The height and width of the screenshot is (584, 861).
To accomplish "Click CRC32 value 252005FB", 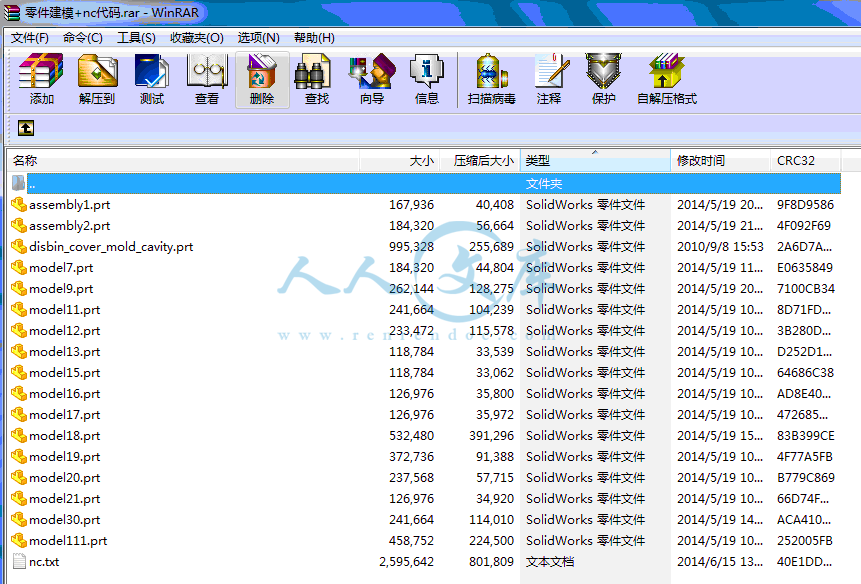I will [804, 541].
